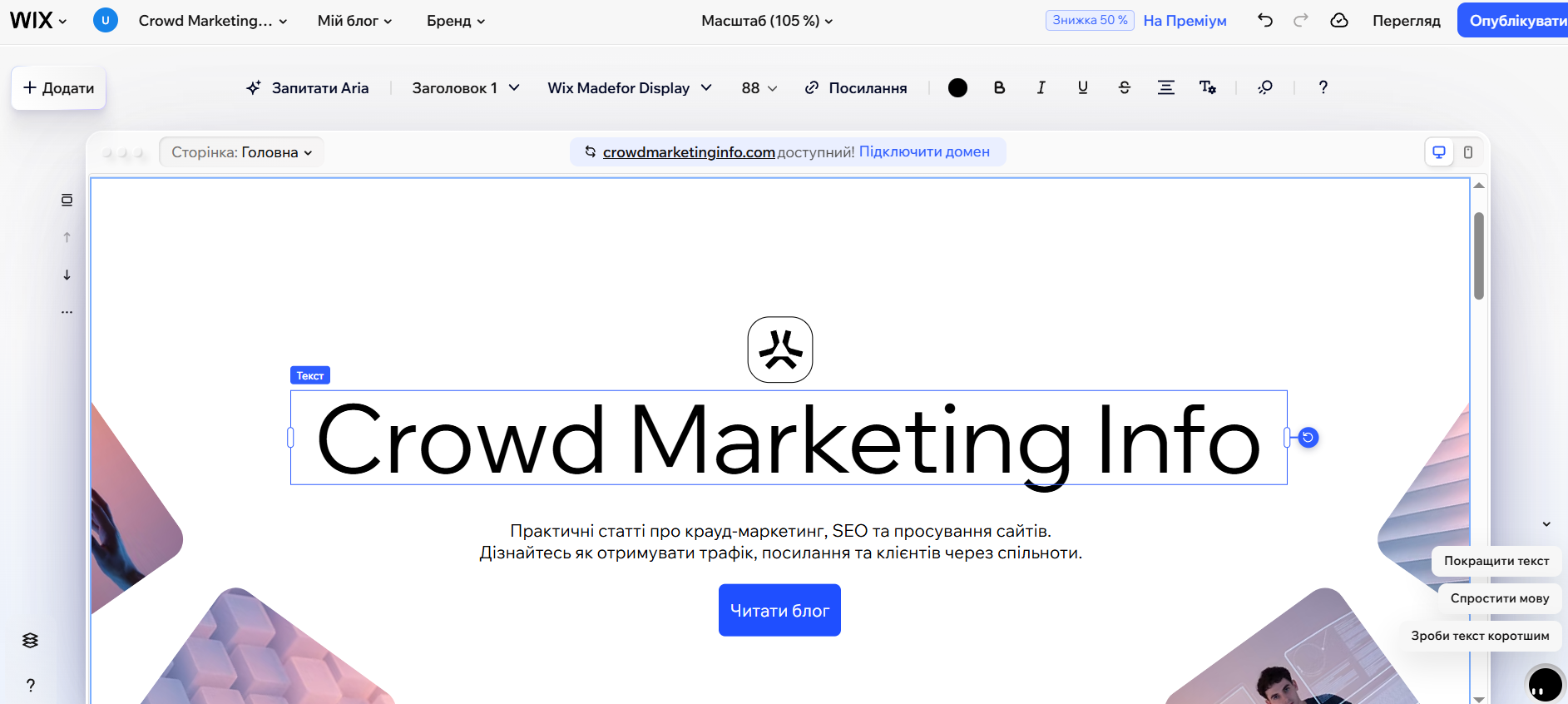Open the Aria assistant chat bubble
Viewport: 1568px width, 704px height.
click(x=1546, y=685)
